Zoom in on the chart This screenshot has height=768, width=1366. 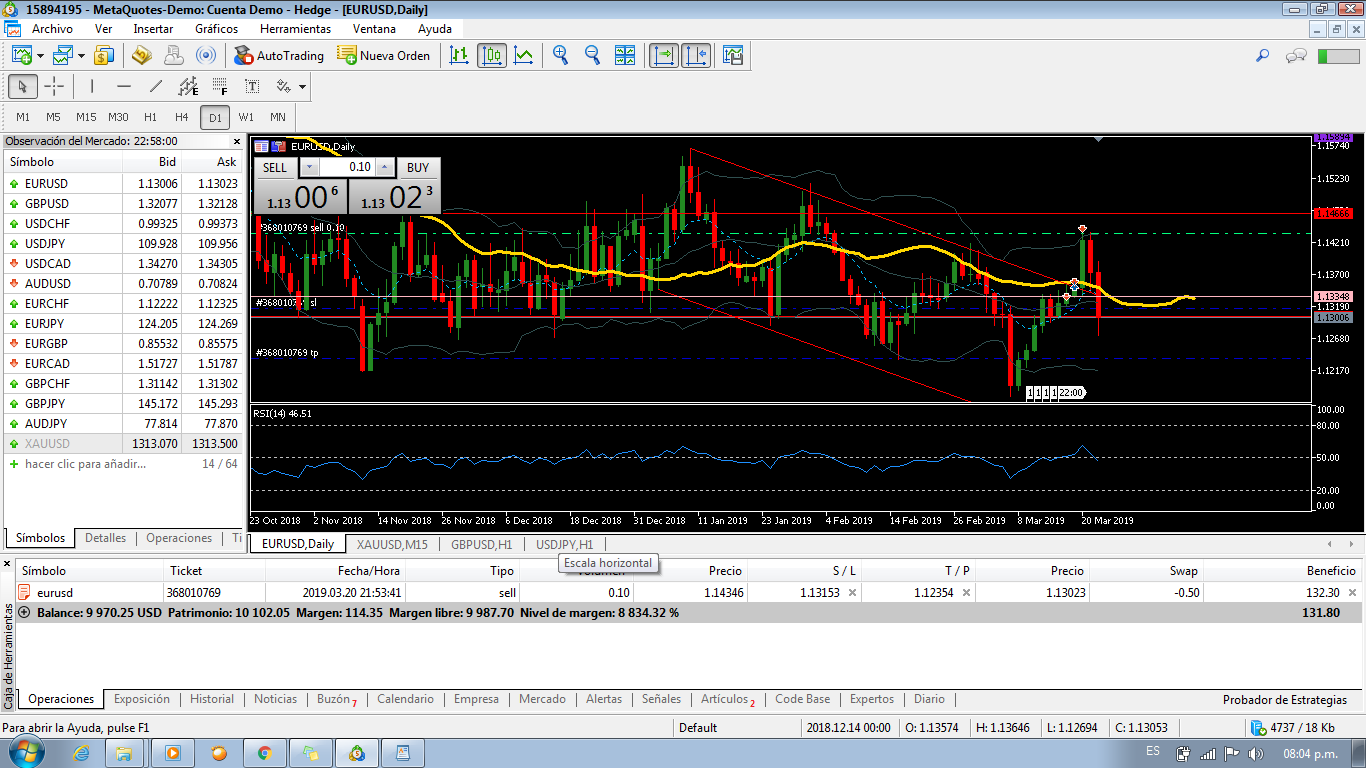(561, 55)
